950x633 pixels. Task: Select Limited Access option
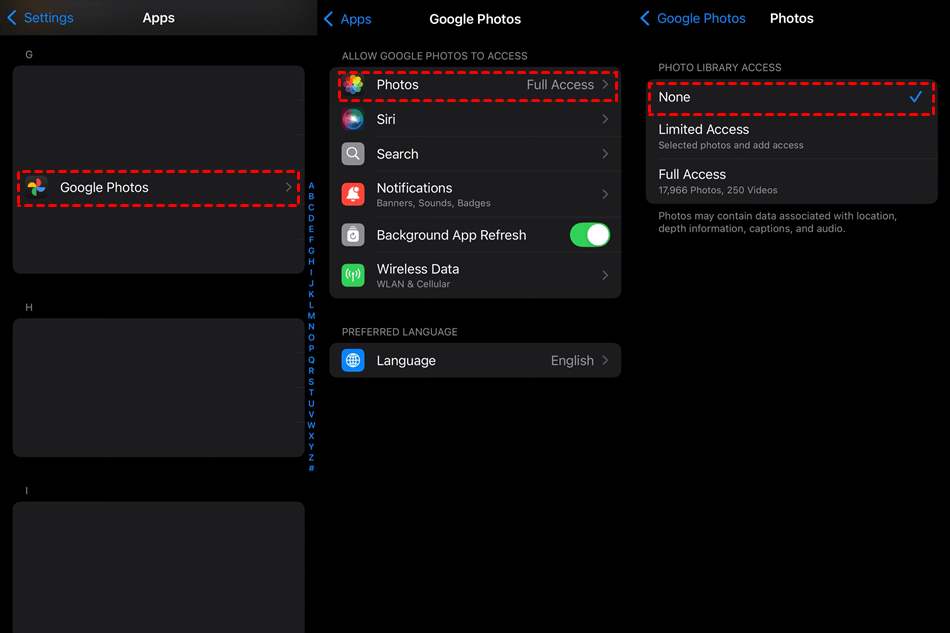coord(791,137)
